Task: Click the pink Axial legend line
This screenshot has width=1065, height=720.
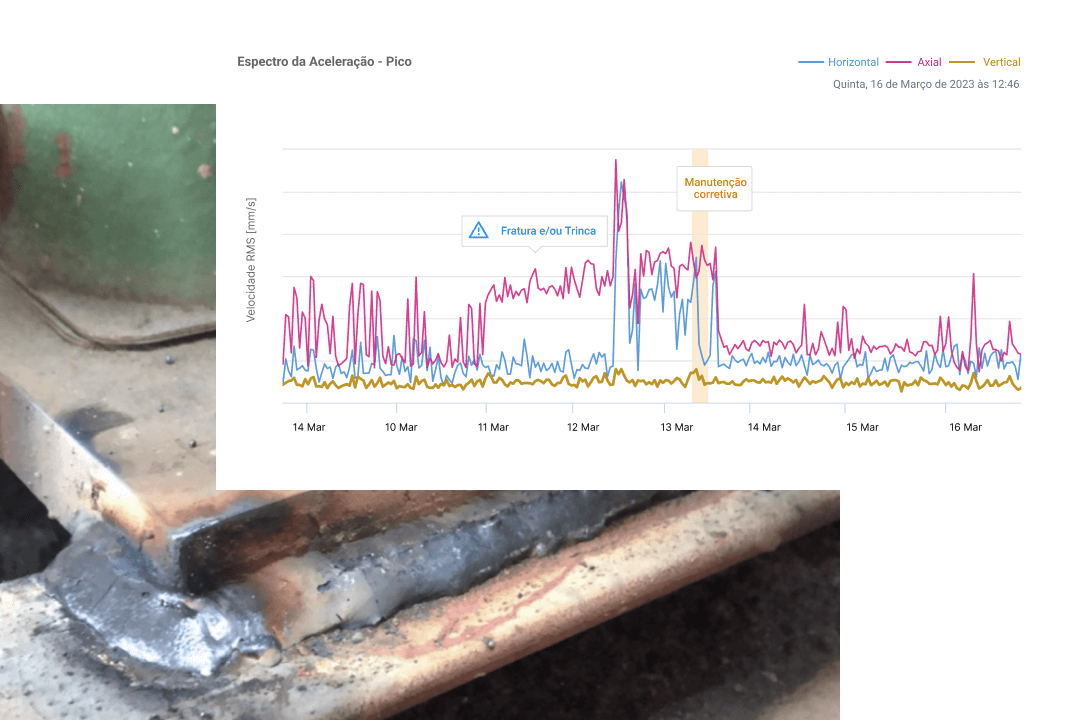Action: [x=901, y=62]
